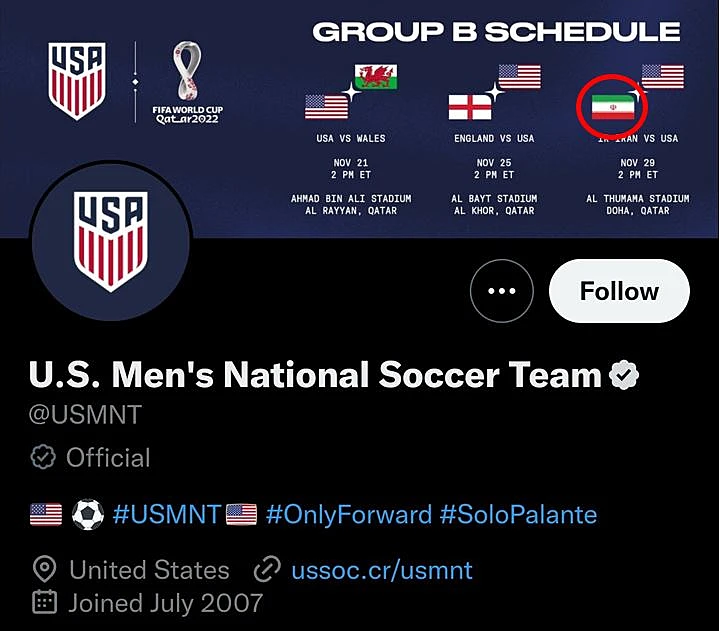Click the verified checkmark badge beside team name
Screen dimensions: 719x631
point(624,376)
